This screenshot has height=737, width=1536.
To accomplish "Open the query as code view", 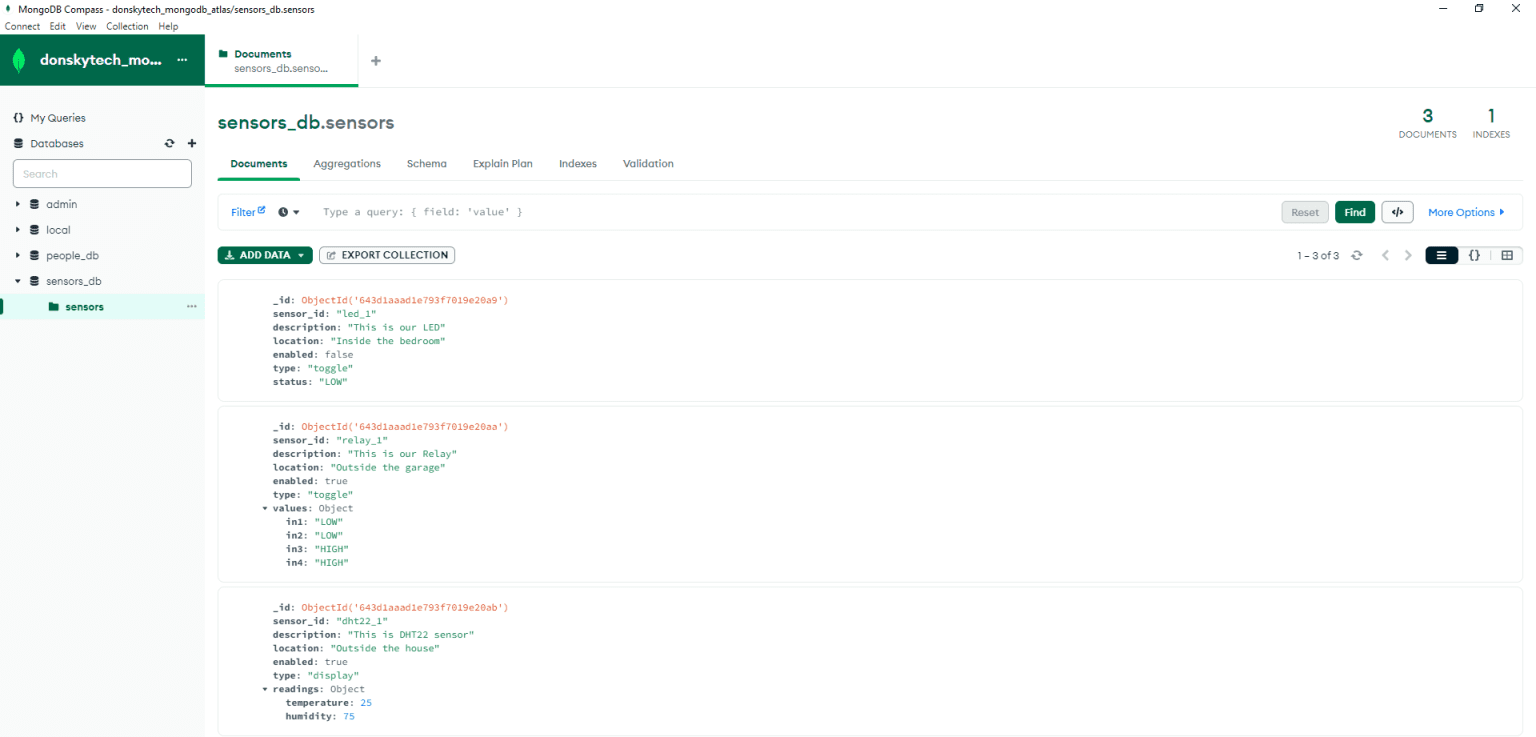I will point(1397,211).
